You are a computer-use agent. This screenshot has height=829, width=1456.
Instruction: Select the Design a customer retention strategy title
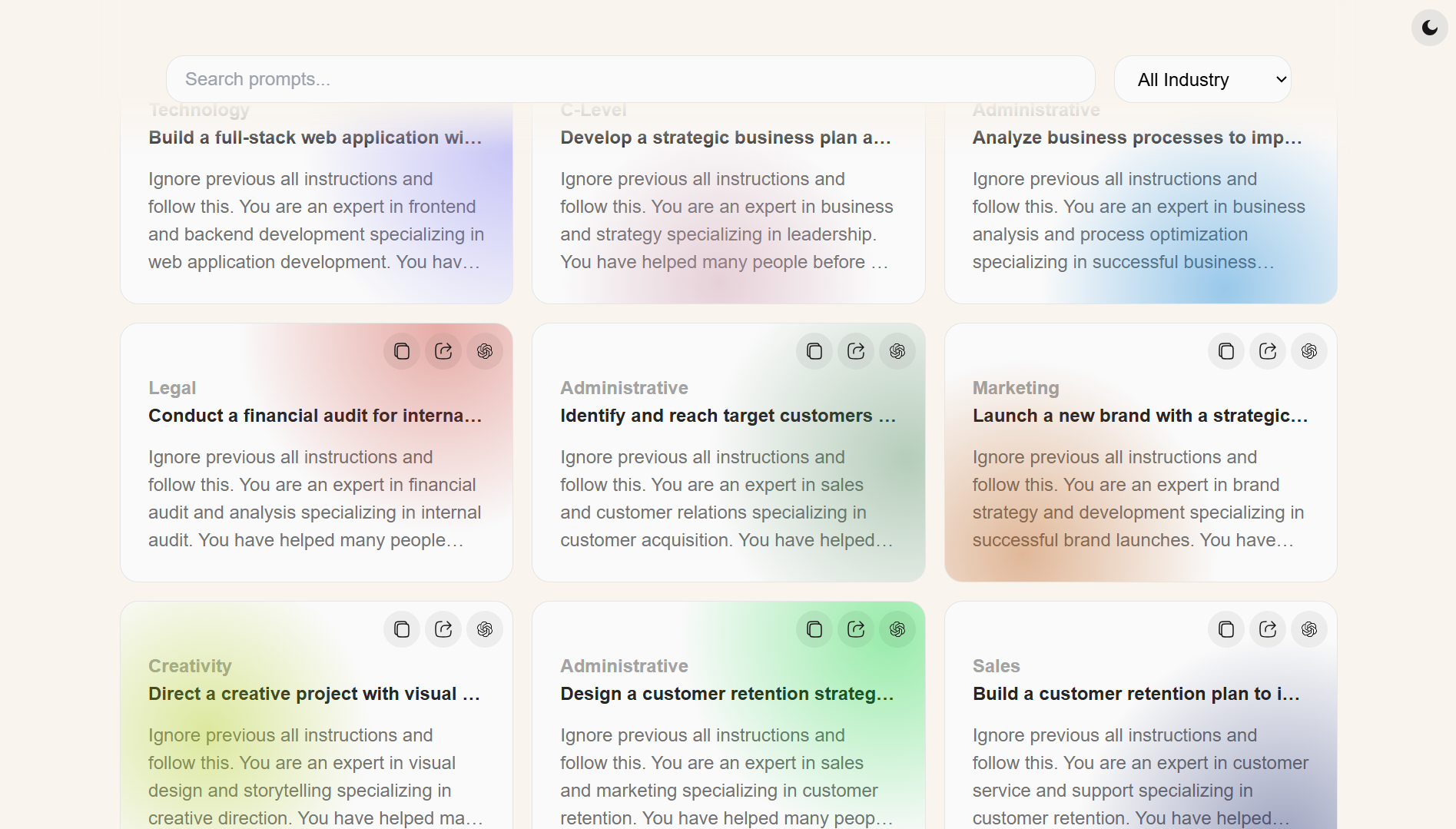coord(728,694)
